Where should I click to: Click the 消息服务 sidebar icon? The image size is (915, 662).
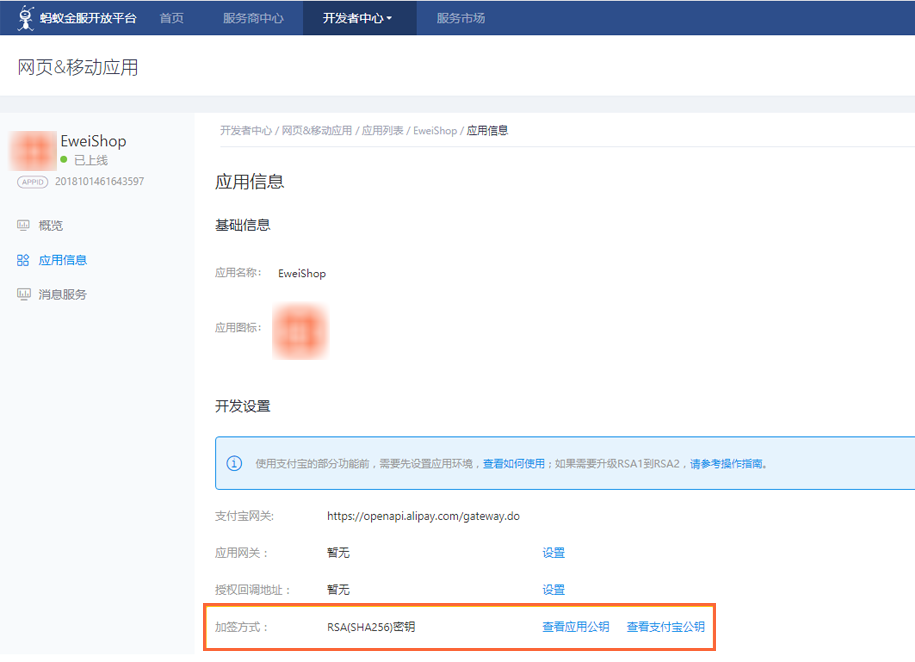coord(23,295)
